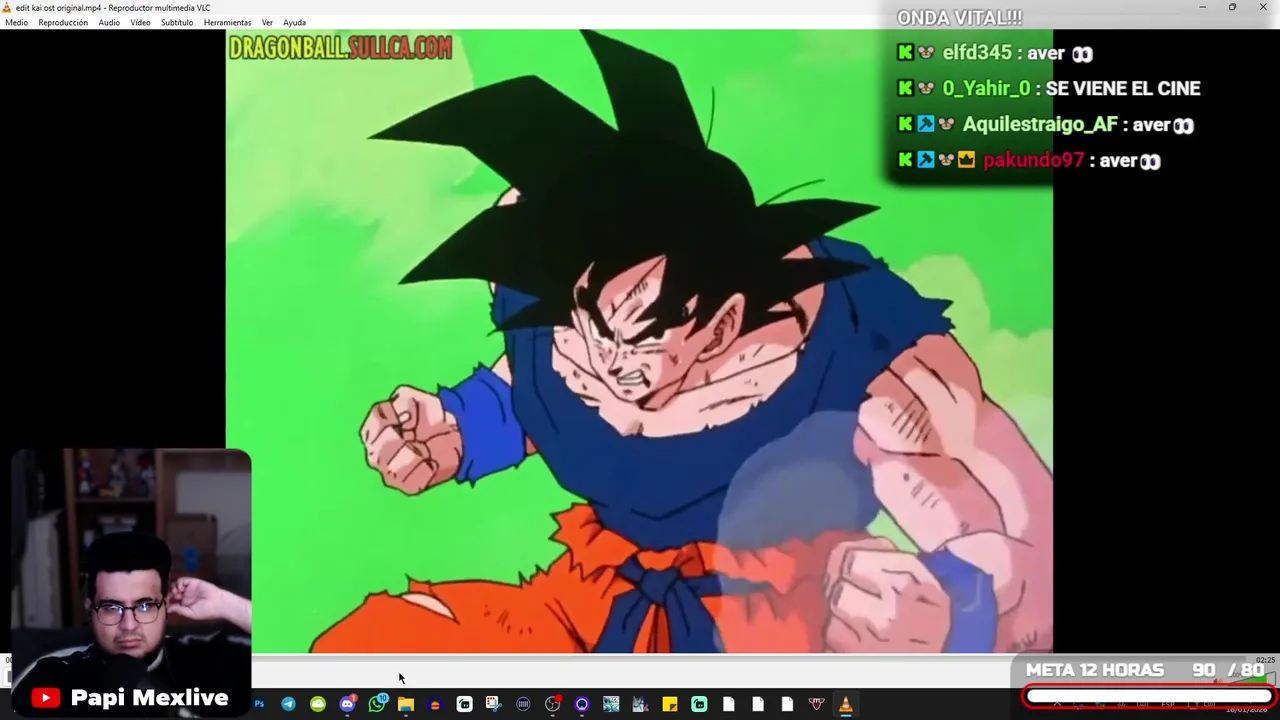Open the Vídeo menu
The image size is (1280, 720).
pos(140,22)
